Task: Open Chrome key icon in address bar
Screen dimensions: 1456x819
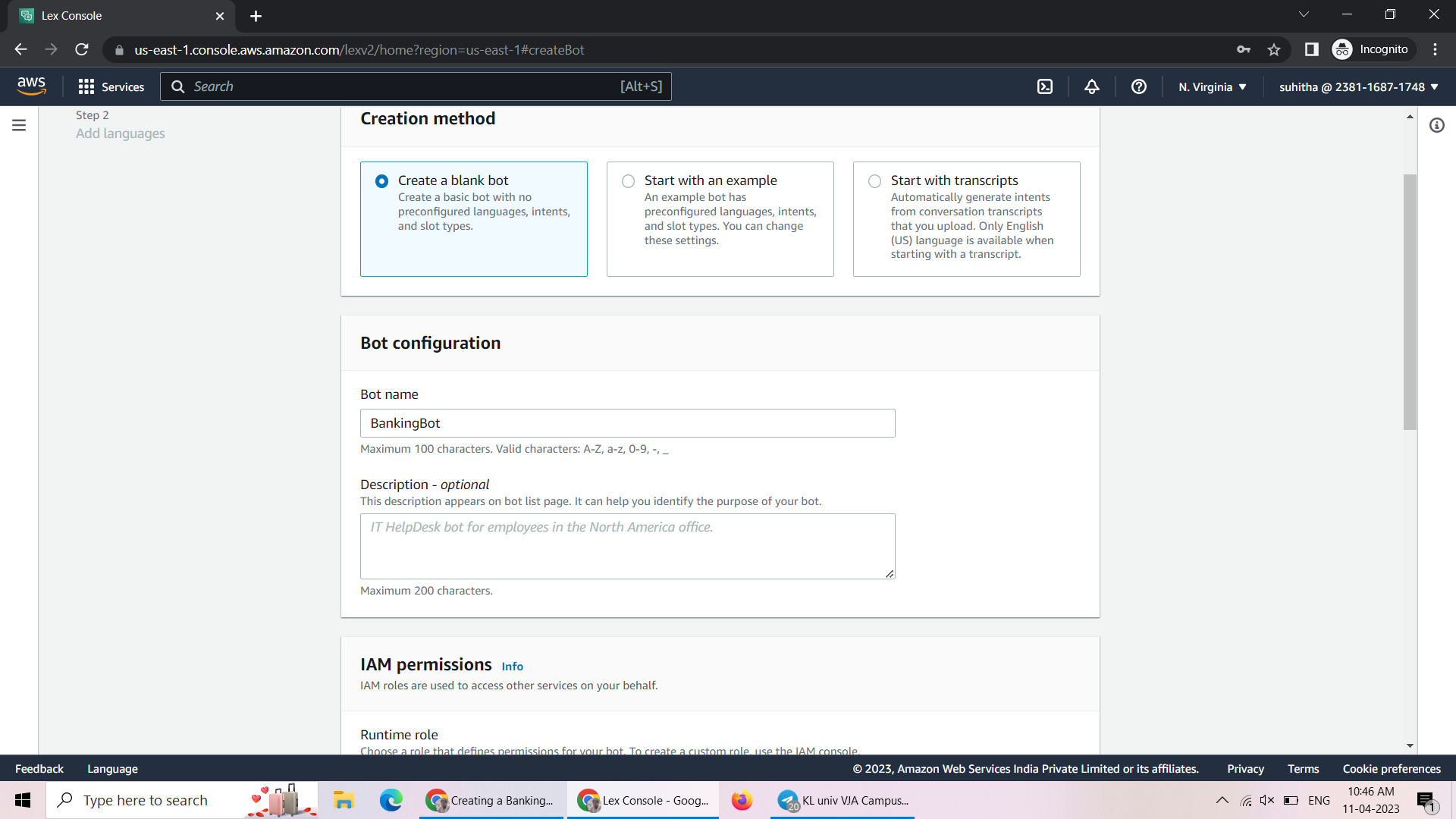Action: (x=1244, y=49)
